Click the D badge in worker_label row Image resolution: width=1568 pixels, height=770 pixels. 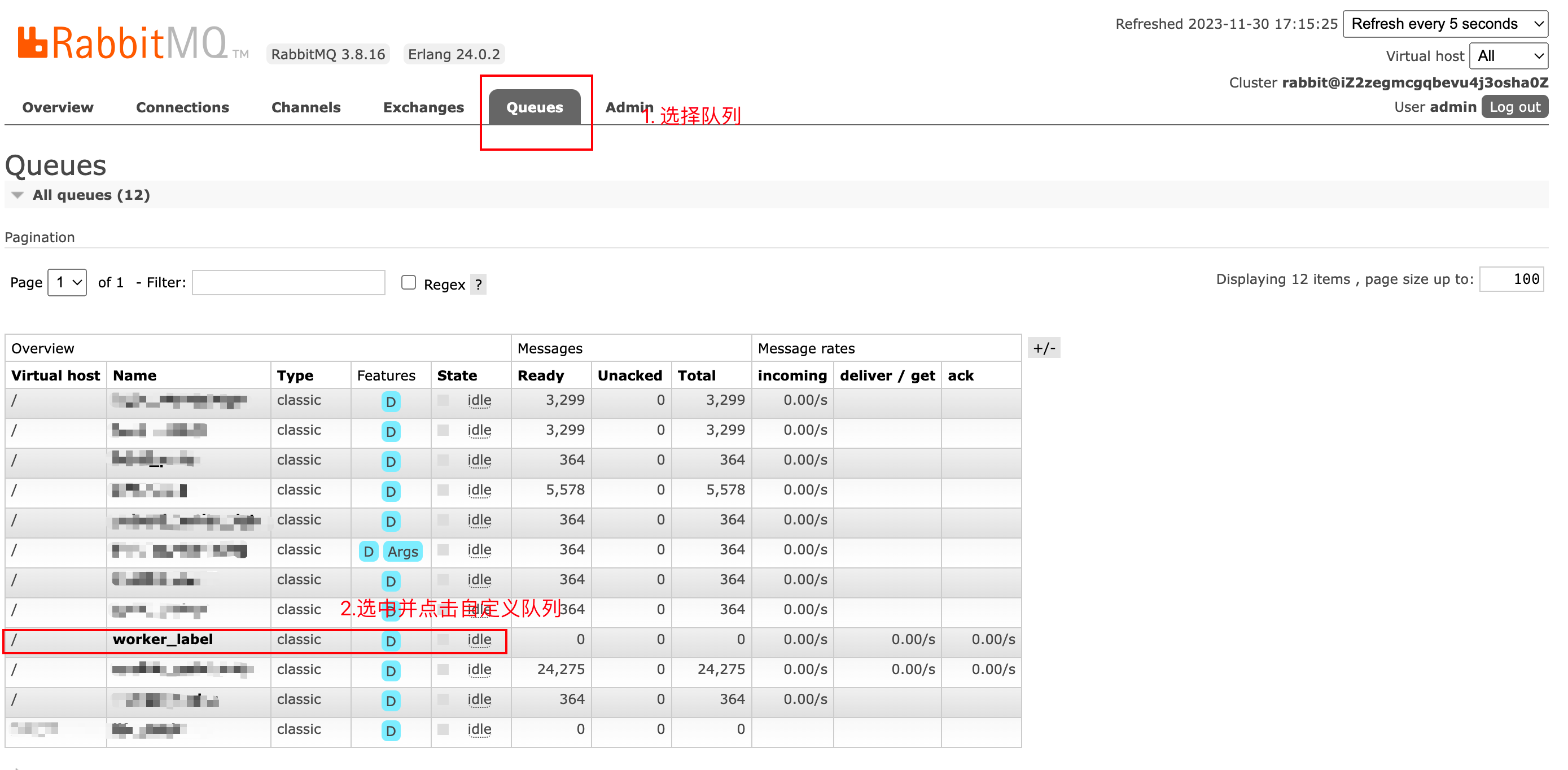(x=391, y=641)
